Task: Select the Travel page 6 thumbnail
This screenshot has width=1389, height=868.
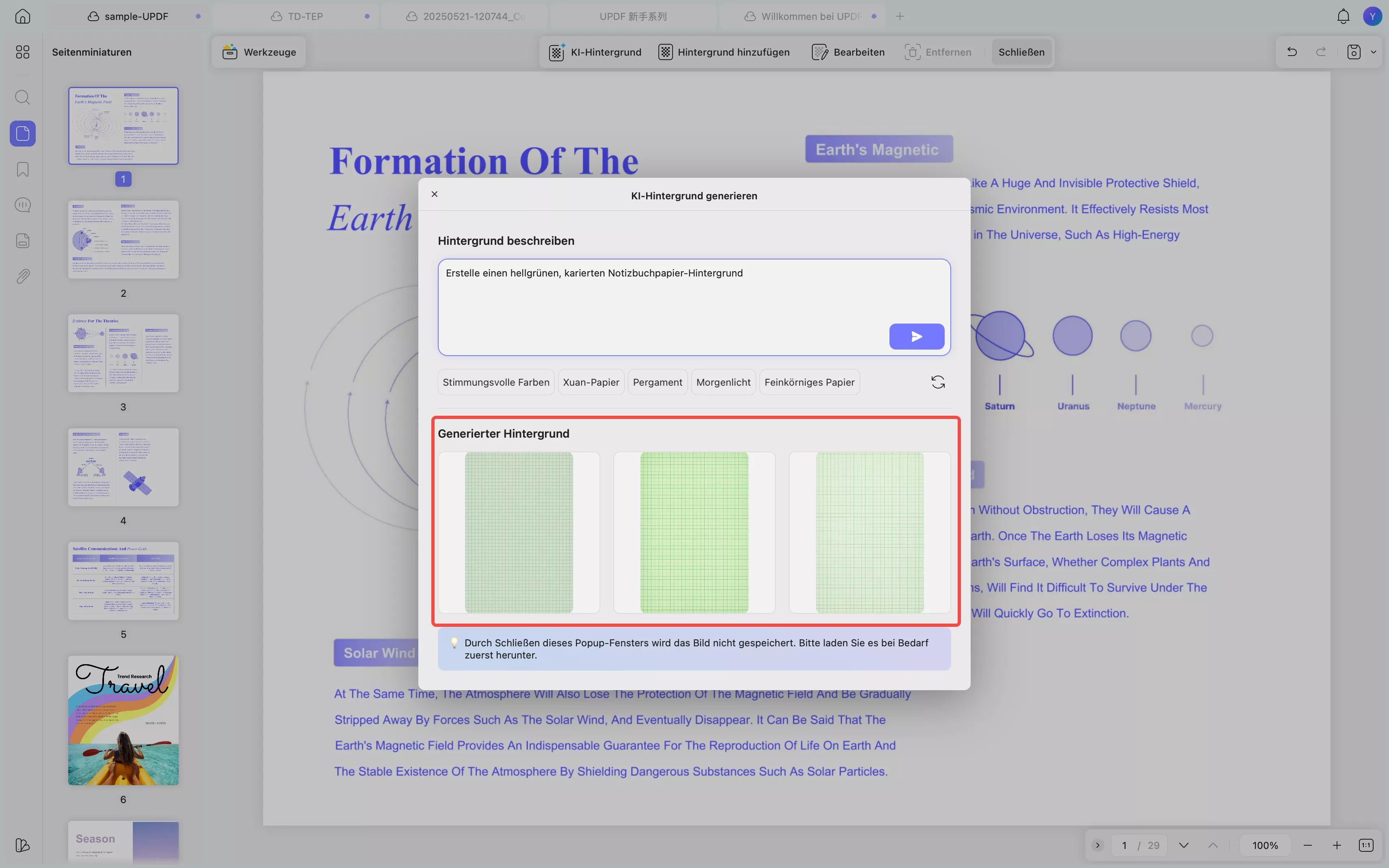Action: [123, 720]
